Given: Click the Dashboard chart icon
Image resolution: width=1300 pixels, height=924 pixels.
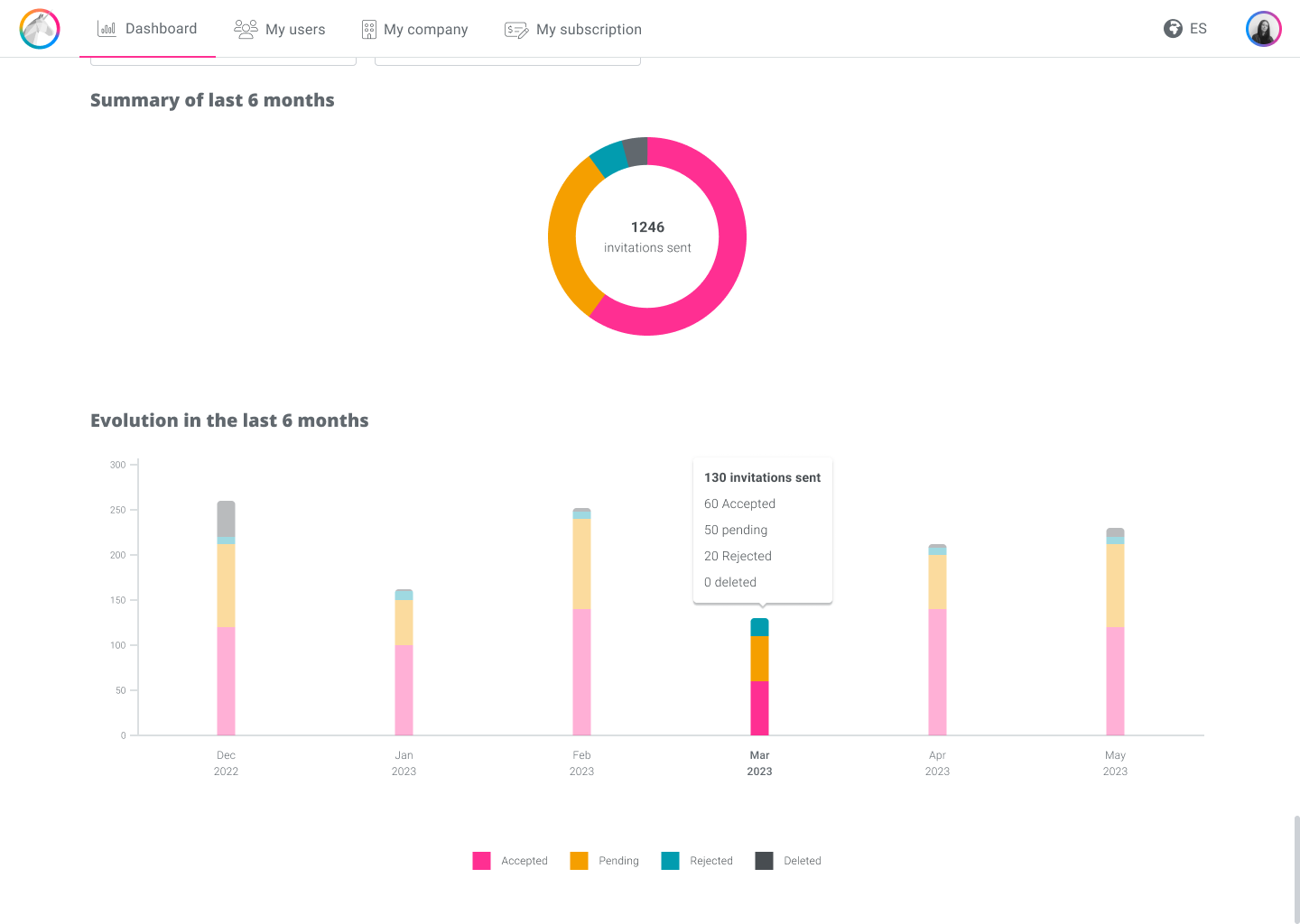Looking at the screenshot, I should click(x=107, y=29).
